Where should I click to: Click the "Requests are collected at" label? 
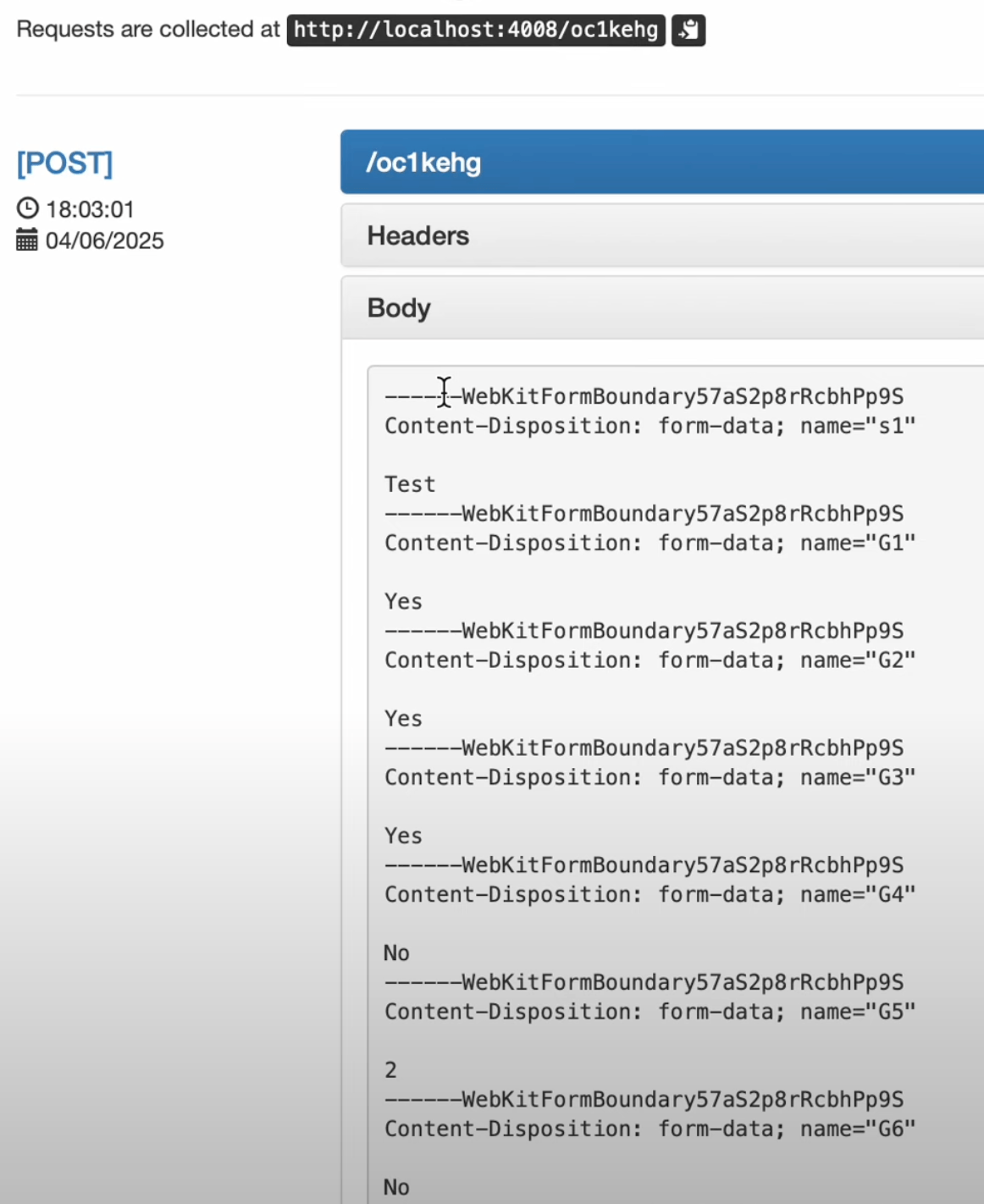148,30
